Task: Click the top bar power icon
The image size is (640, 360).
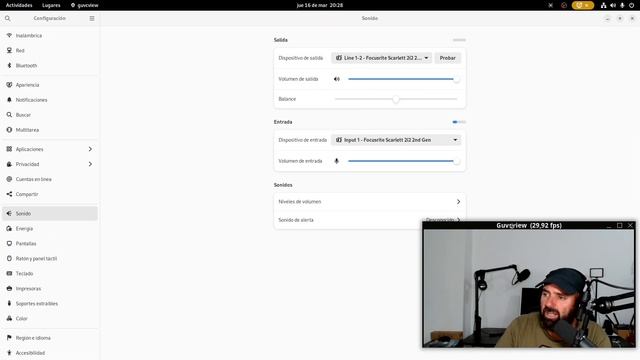Action: (631, 5)
